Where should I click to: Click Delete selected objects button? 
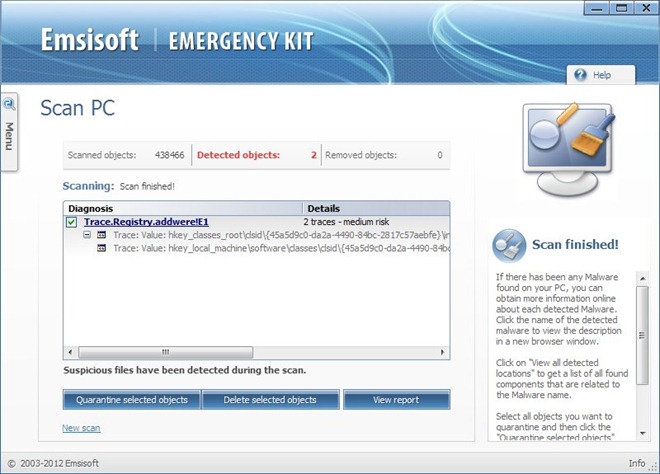(270, 399)
